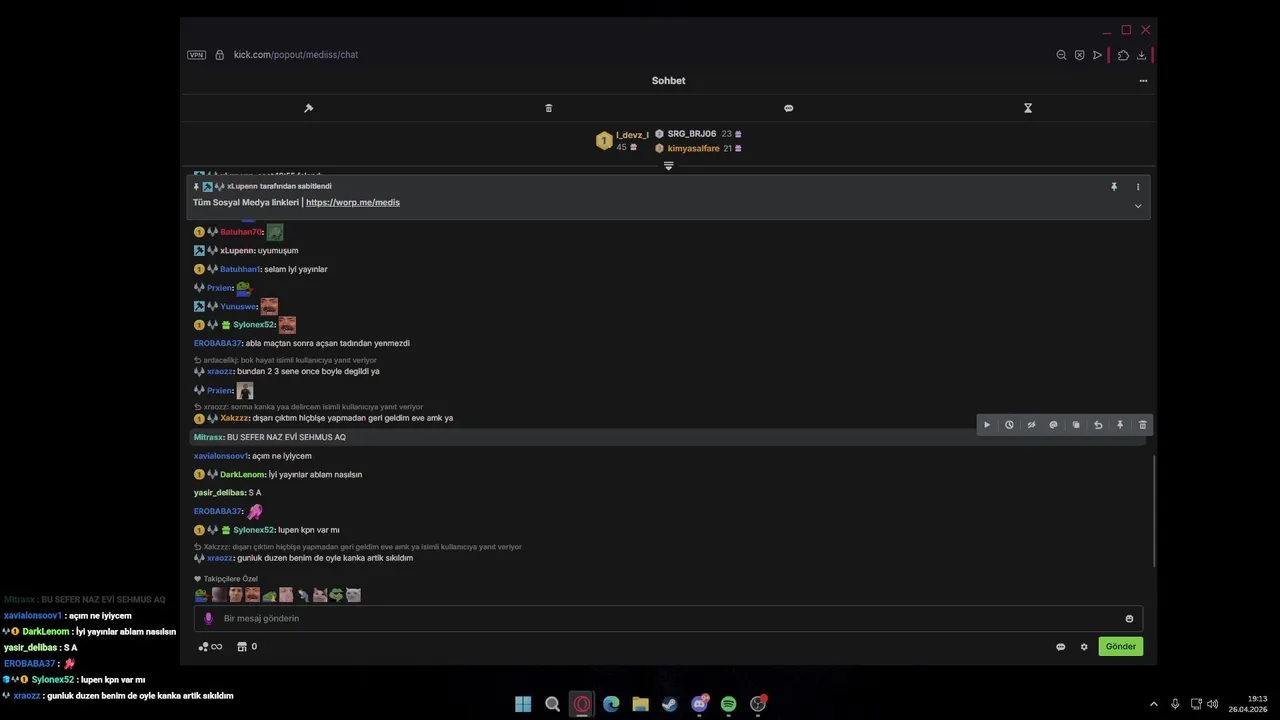The height and width of the screenshot is (720, 1280).
Task: Click username DarkLenom in chat
Action: click(242, 475)
